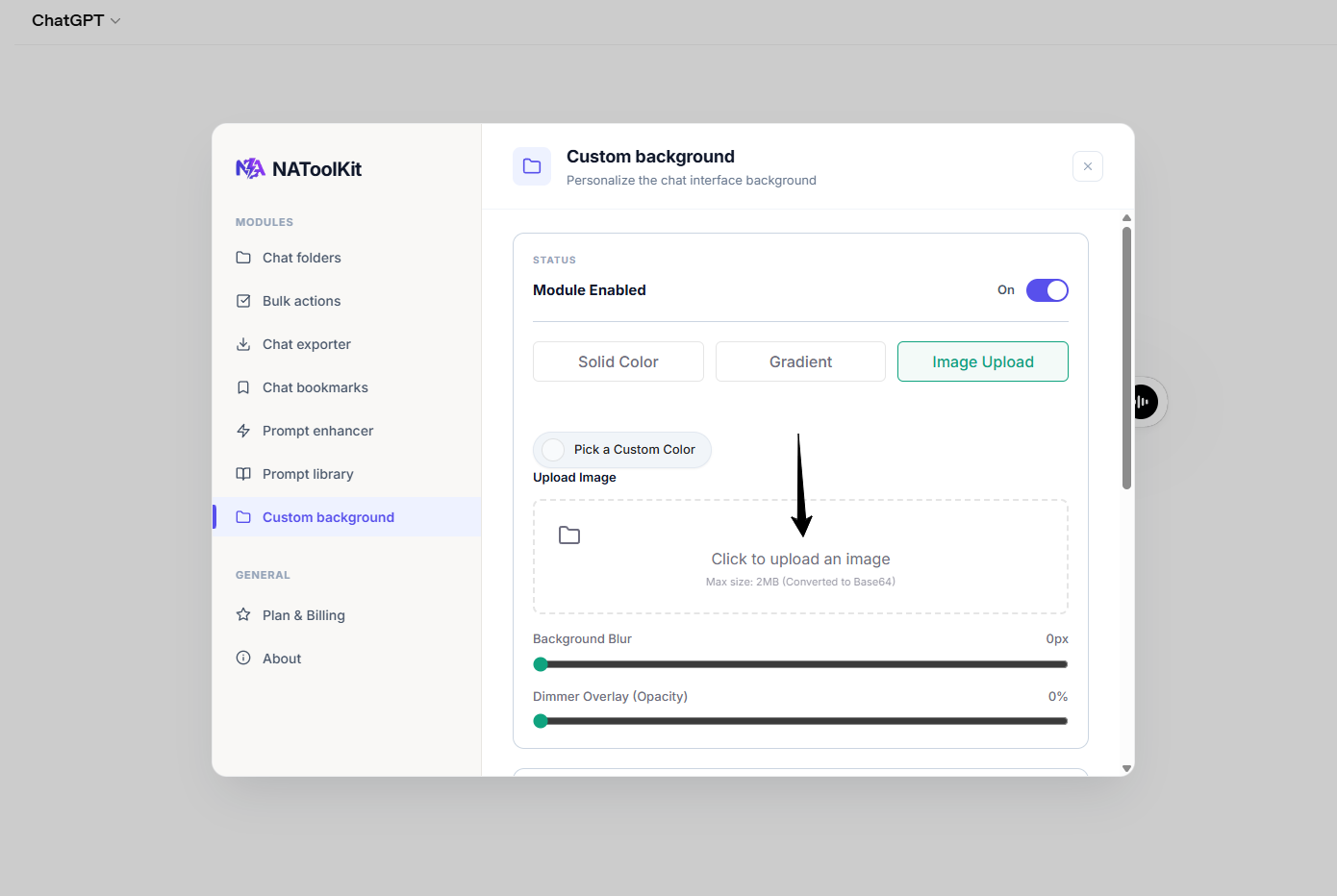The height and width of the screenshot is (896, 1337).
Task: Click the 'Upload Image' label
Action: (x=574, y=478)
